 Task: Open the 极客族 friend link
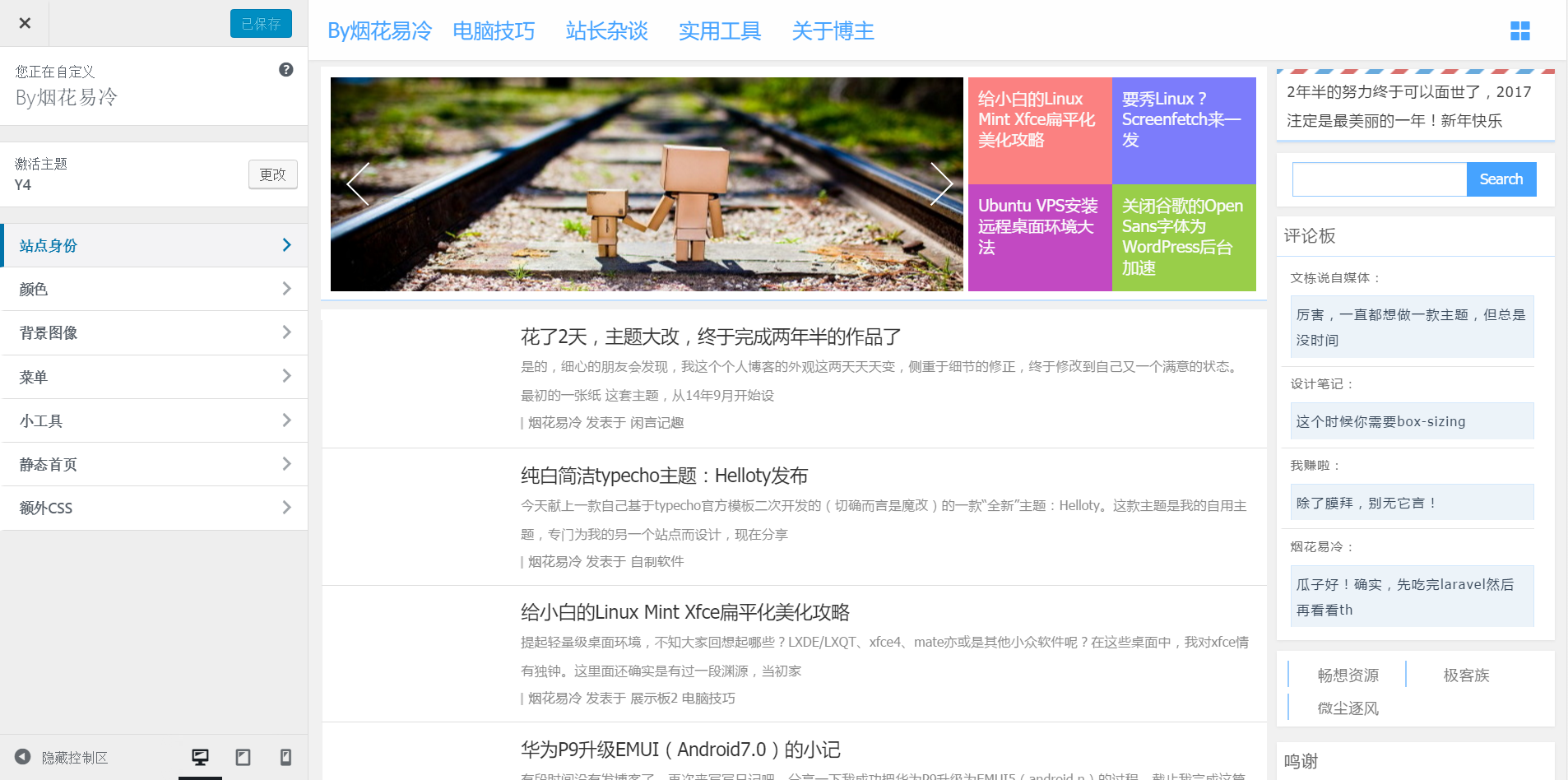point(1467,676)
